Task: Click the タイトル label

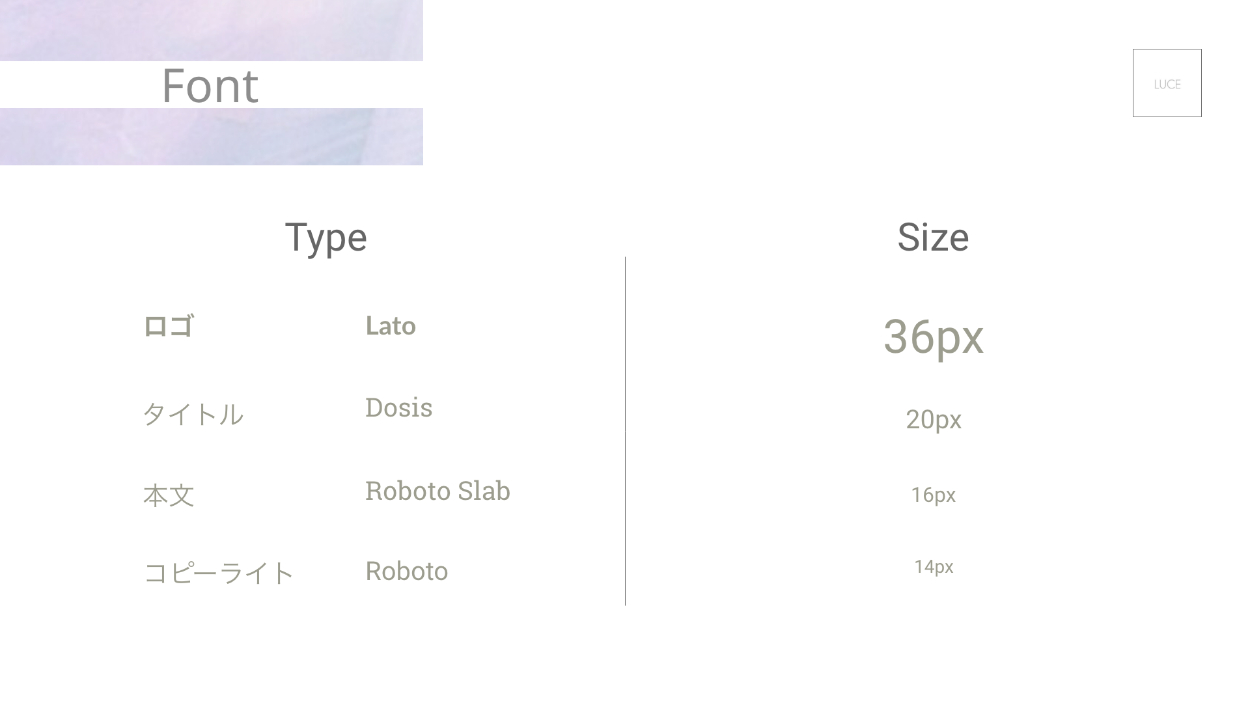Action: tap(193, 414)
